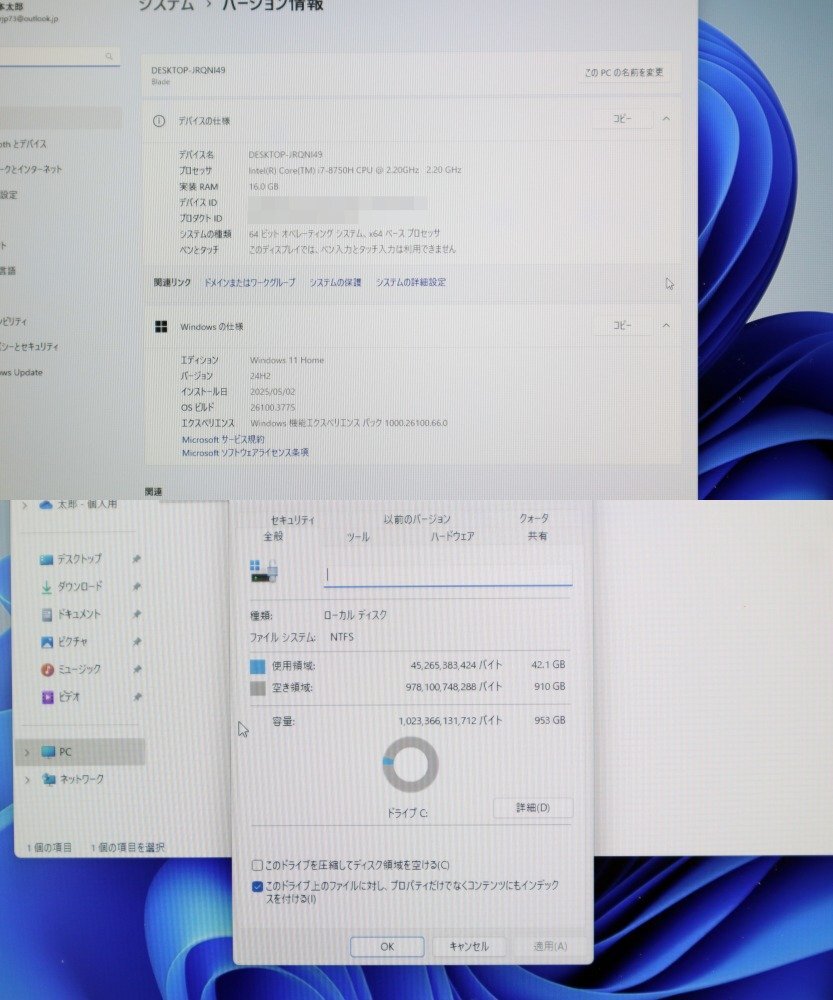Expand the PC tree node
Screen dimensions: 833x1000
pyautogui.click(x=27, y=753)
